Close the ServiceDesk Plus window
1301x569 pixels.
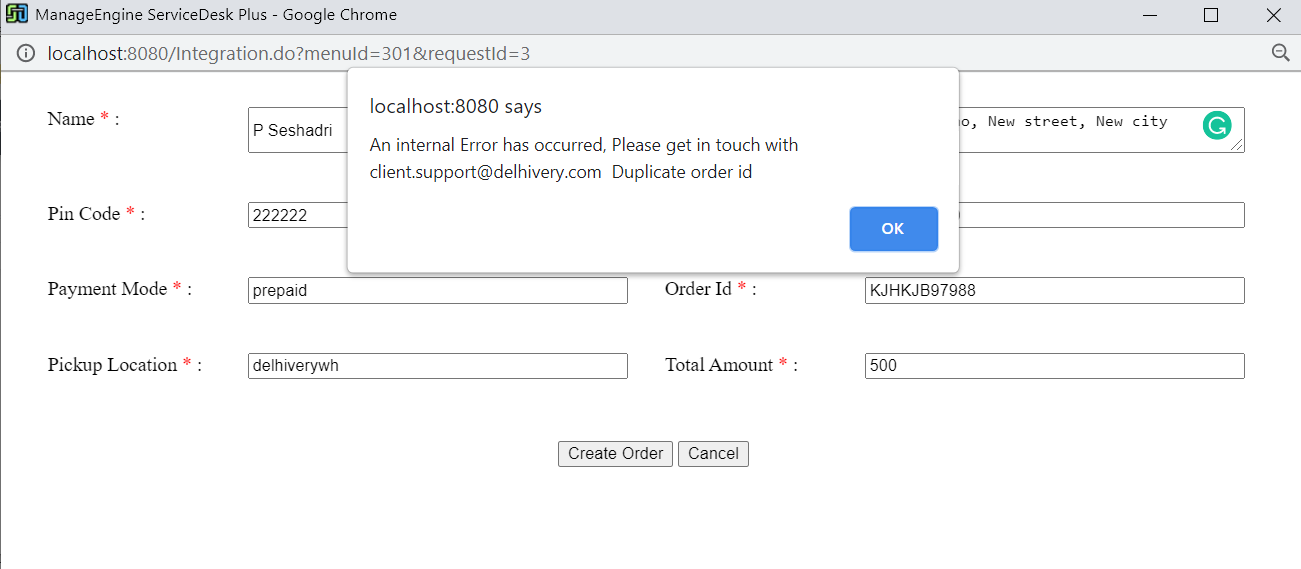point(1273,15)
